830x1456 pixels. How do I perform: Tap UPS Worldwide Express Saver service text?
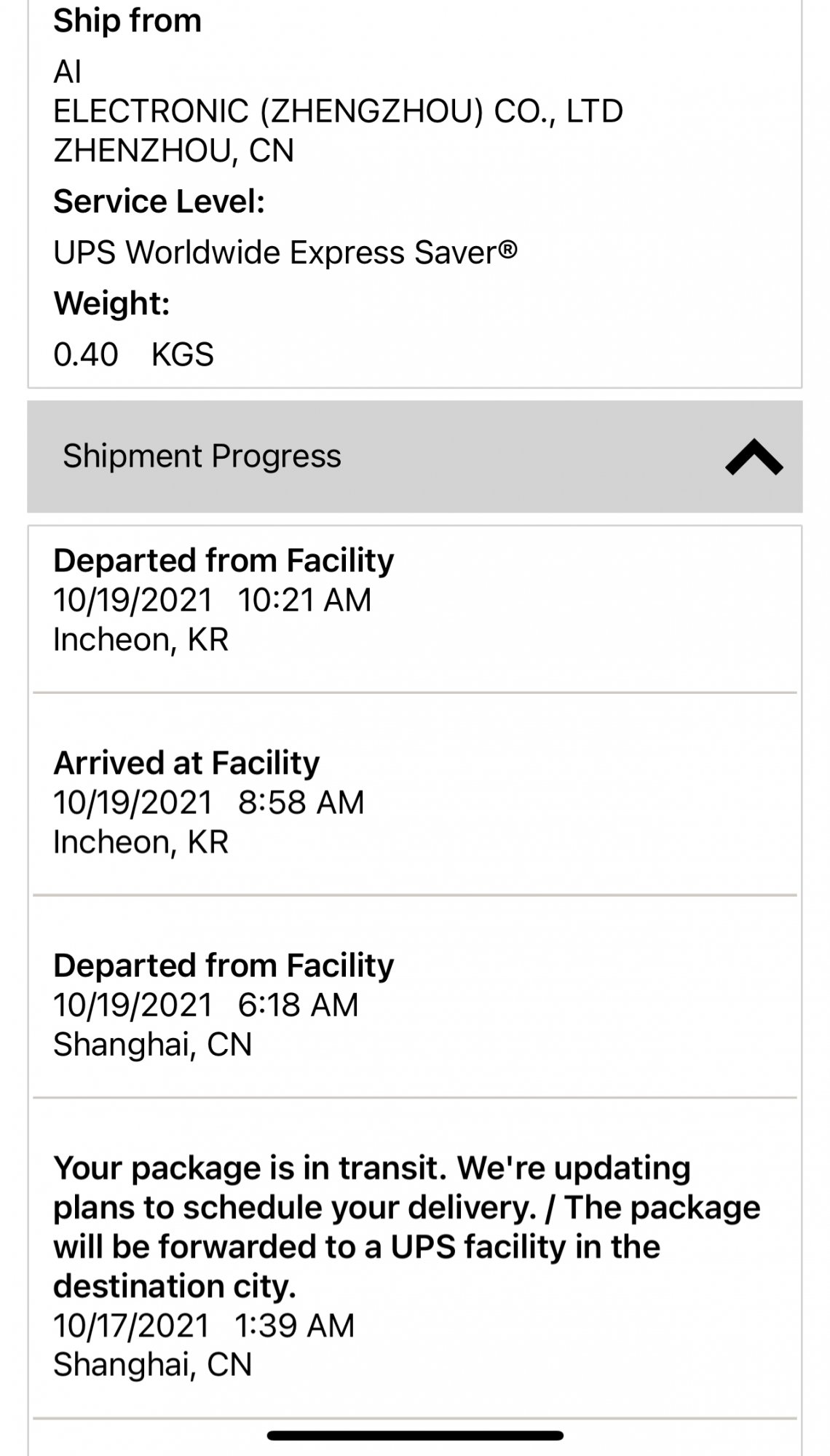[285, 253]
